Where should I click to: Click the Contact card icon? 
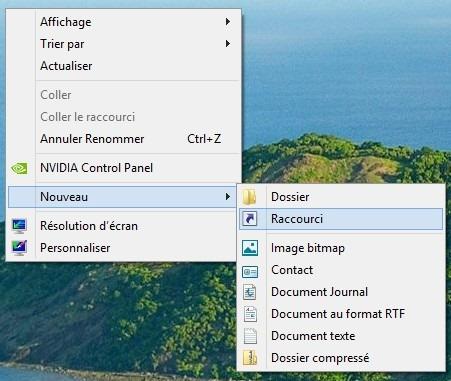[x=250, y=272]
